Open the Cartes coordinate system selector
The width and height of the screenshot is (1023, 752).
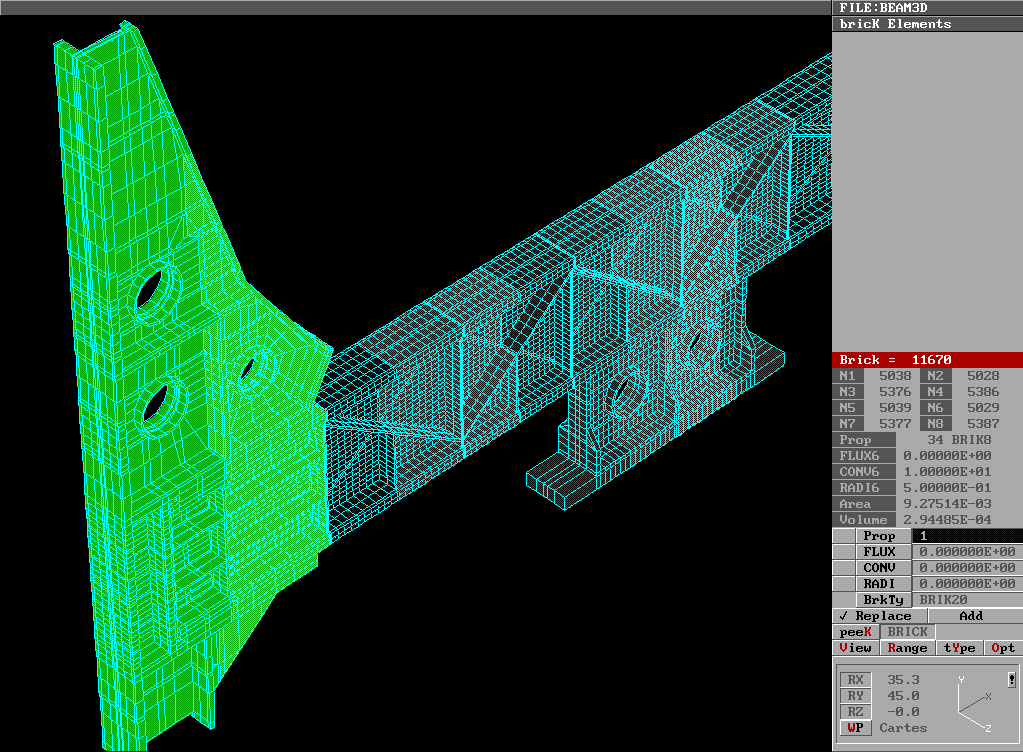tap(903, 728)
